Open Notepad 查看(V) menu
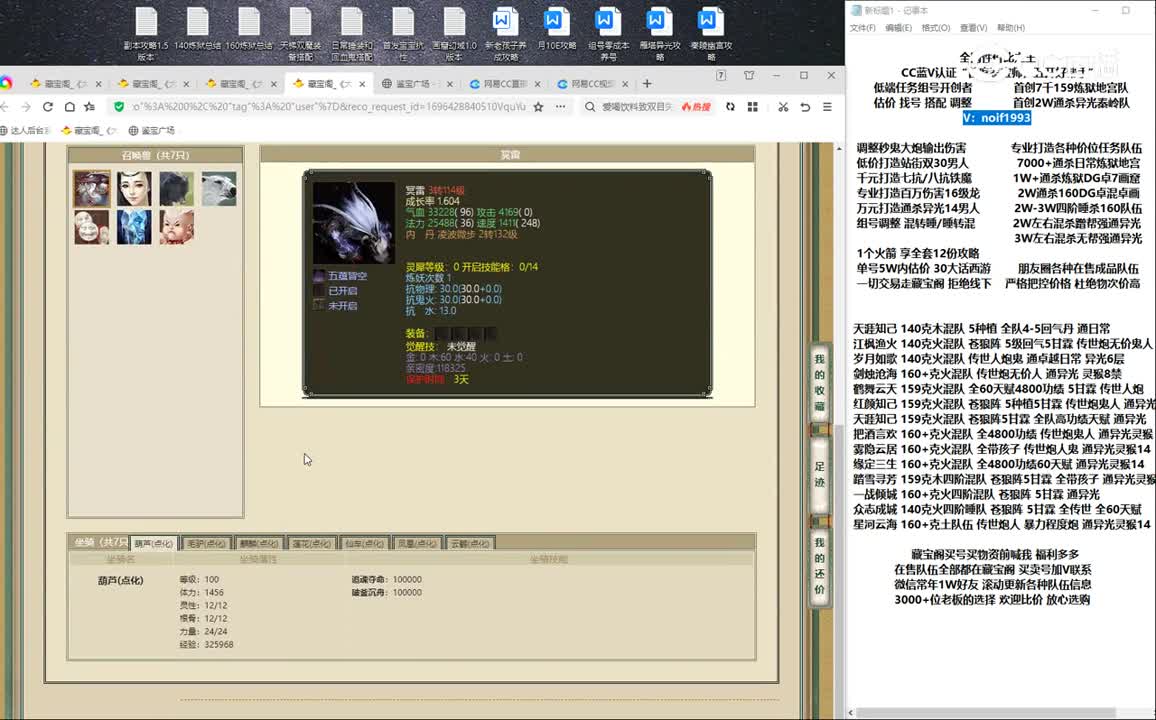Viewport: 1156px width, 720px height. coord(973,28)
